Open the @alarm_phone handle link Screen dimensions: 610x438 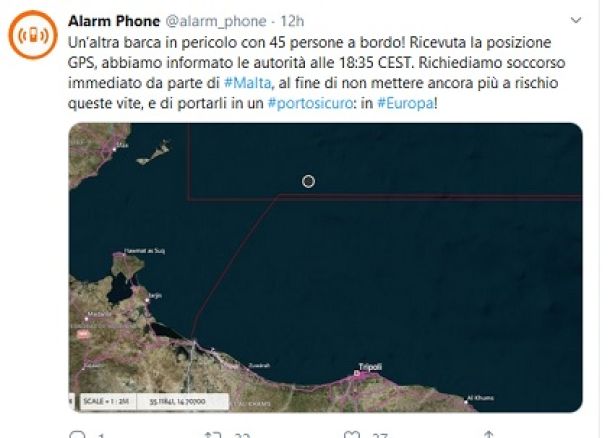[x=216, y=21]
